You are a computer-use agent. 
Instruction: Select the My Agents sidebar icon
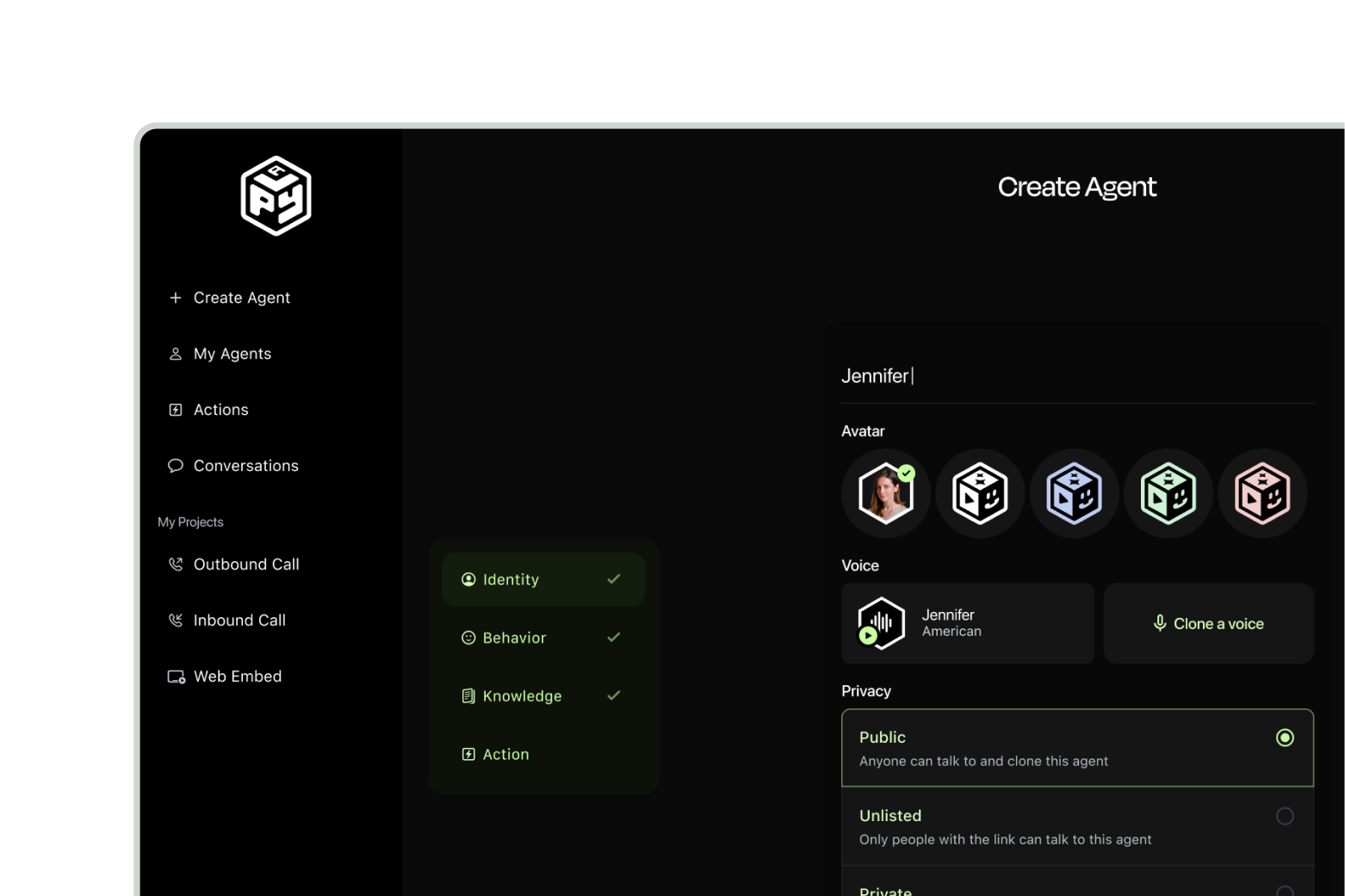(x=176, y=353)
